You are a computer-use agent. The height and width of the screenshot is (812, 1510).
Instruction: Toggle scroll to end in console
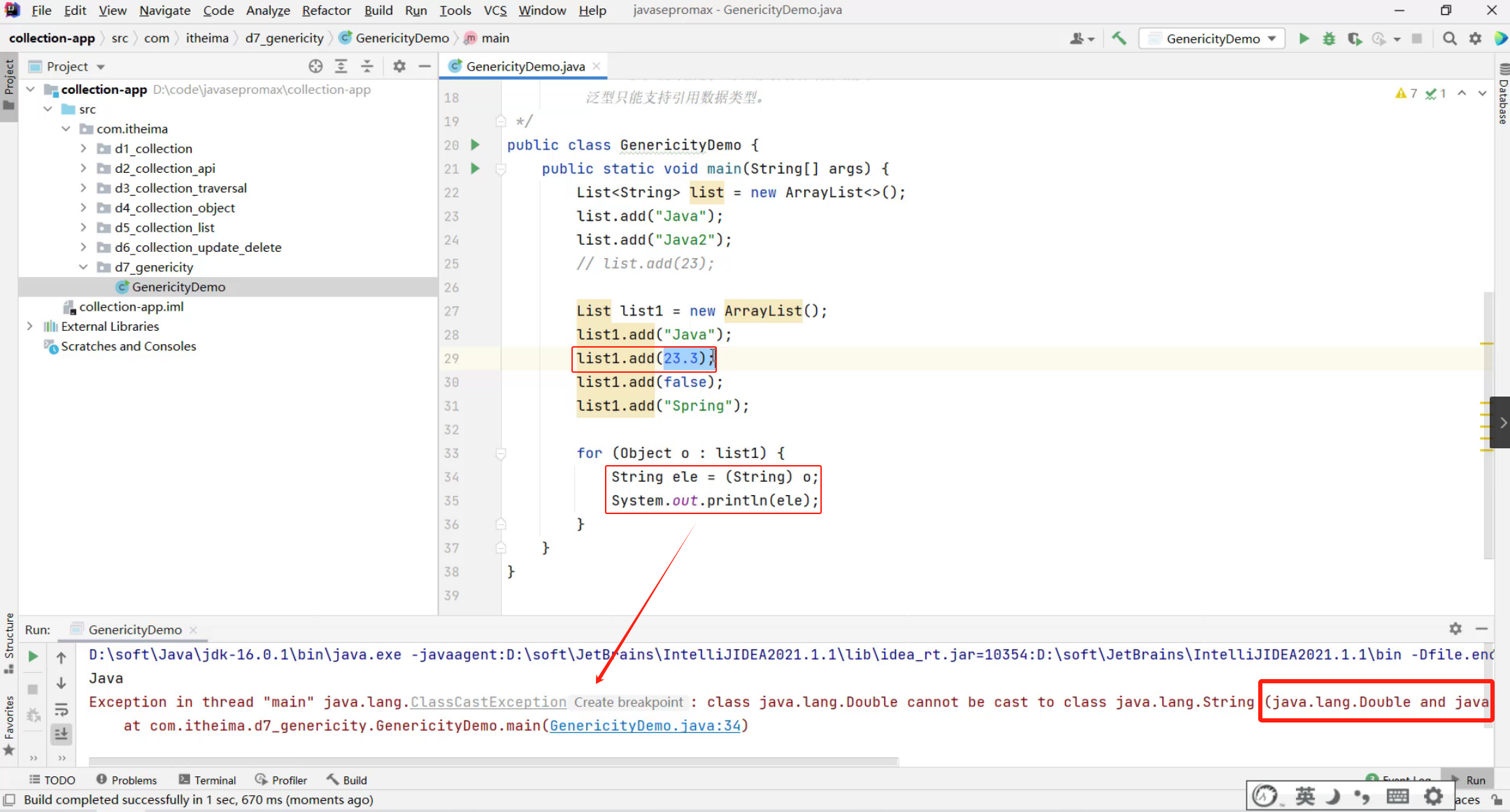[62, 734]
